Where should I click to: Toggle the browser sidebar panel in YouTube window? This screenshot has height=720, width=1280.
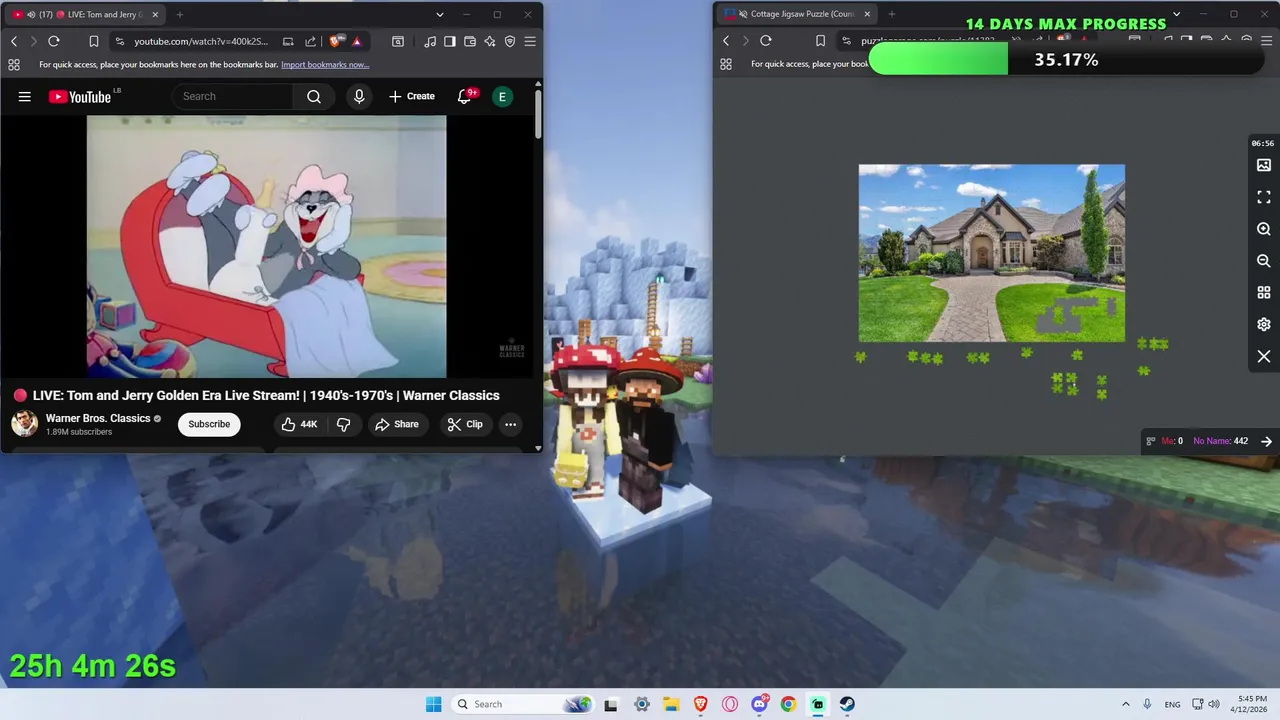tap(450, 41)
